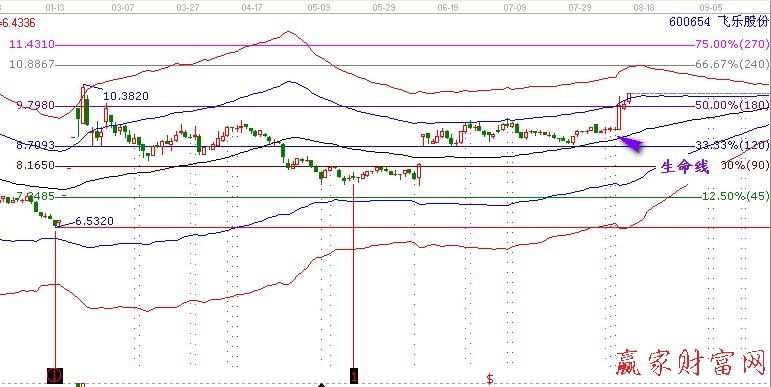Jump to the 05-09 date marker
Image resolution: width=771 pixels, height=387 pixels.
[x=319, y=8]
